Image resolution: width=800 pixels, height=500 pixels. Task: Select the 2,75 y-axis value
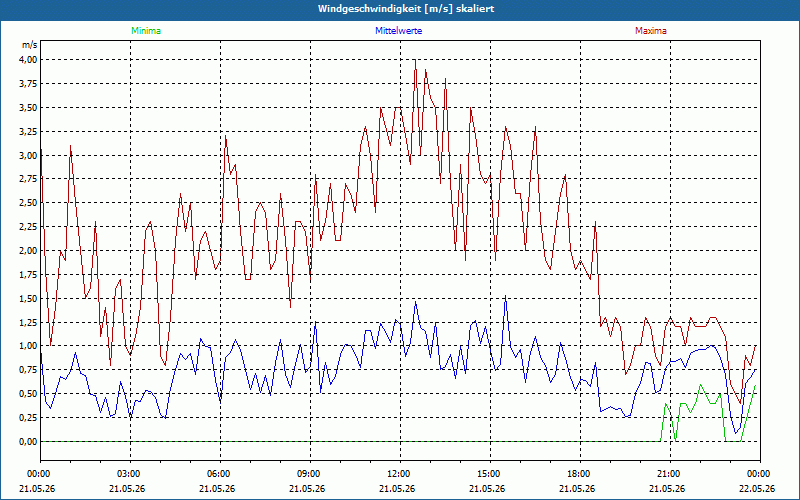tap(28, 179)
